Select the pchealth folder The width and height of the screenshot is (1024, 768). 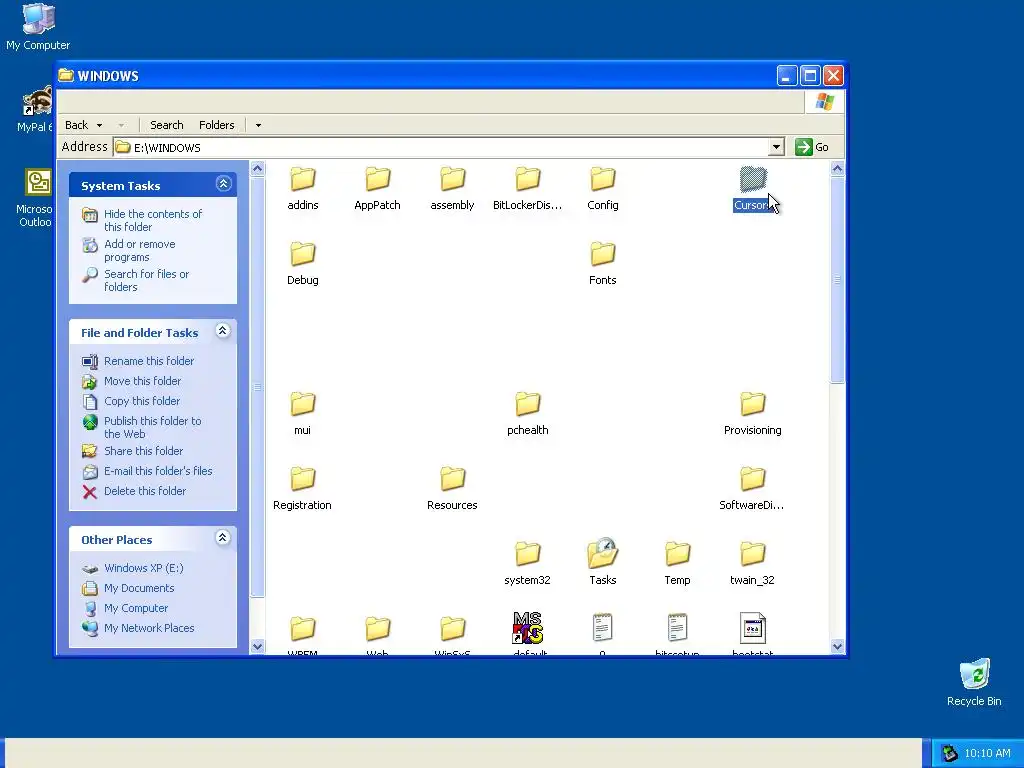coord(527,414)
